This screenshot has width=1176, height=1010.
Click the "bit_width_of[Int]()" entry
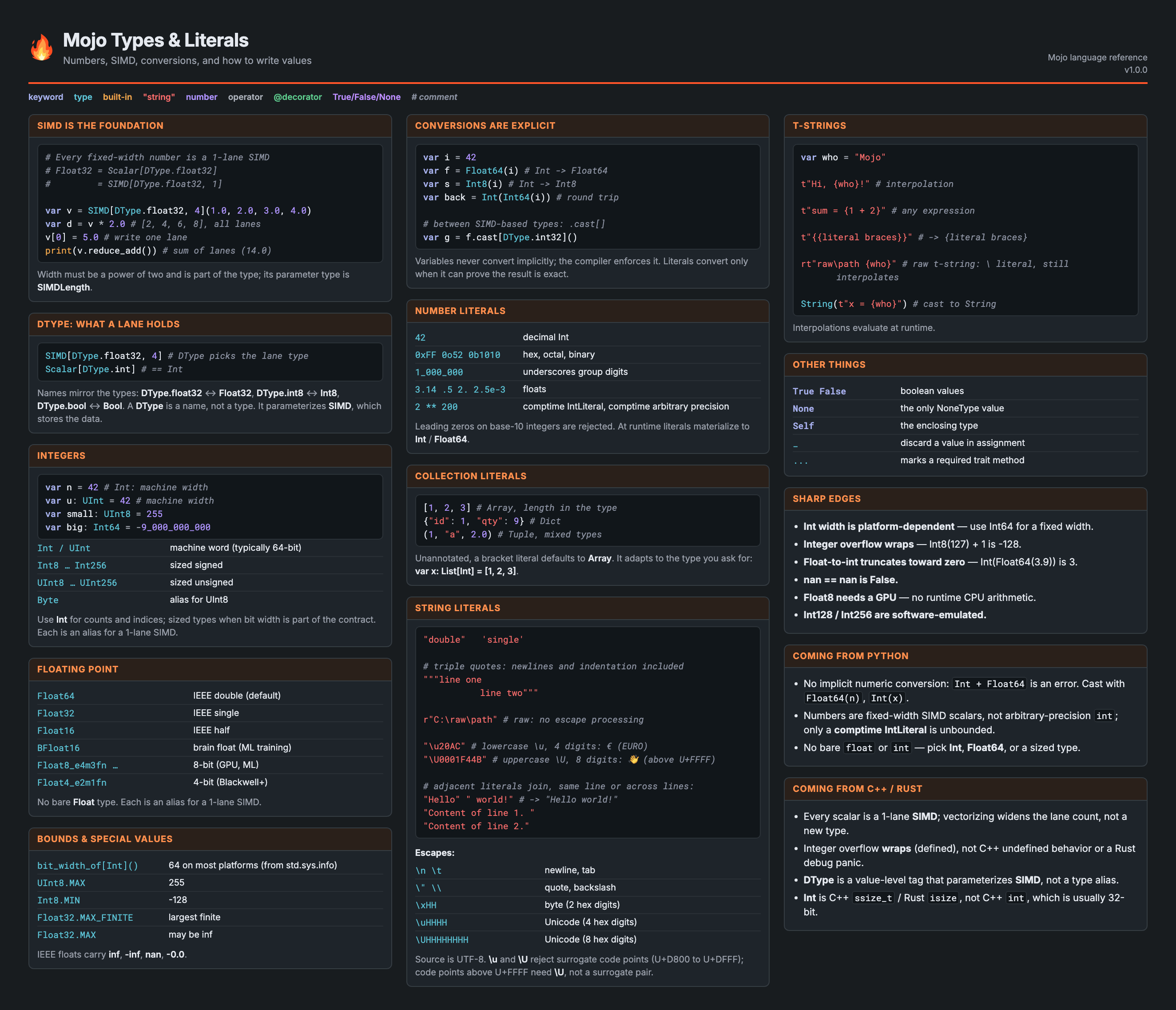coord(88,866)
